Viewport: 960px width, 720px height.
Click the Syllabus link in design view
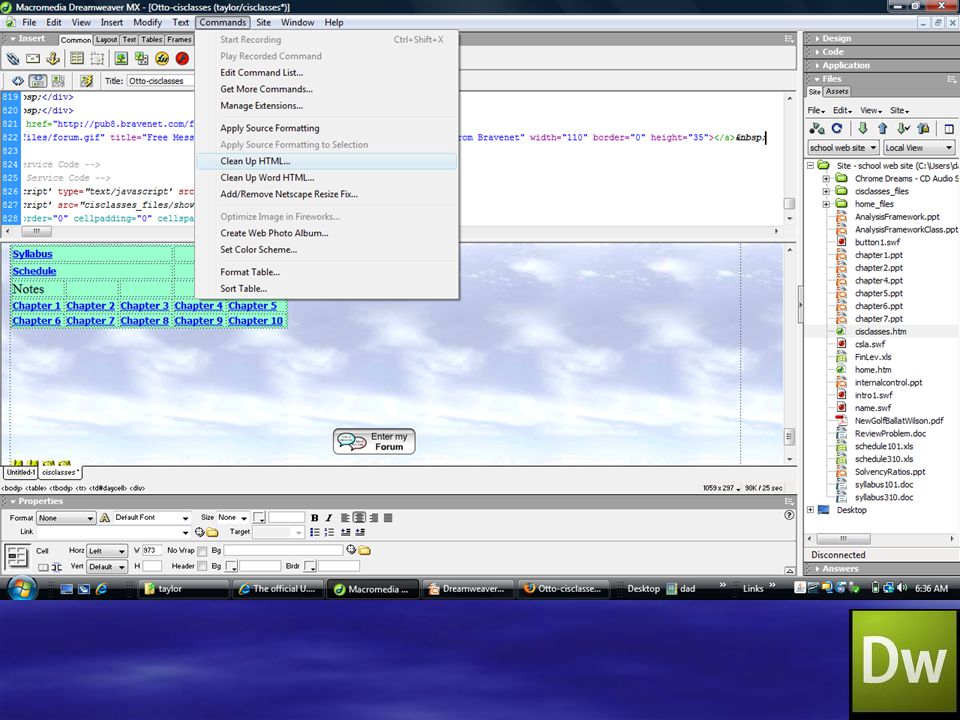pos(32,254)
